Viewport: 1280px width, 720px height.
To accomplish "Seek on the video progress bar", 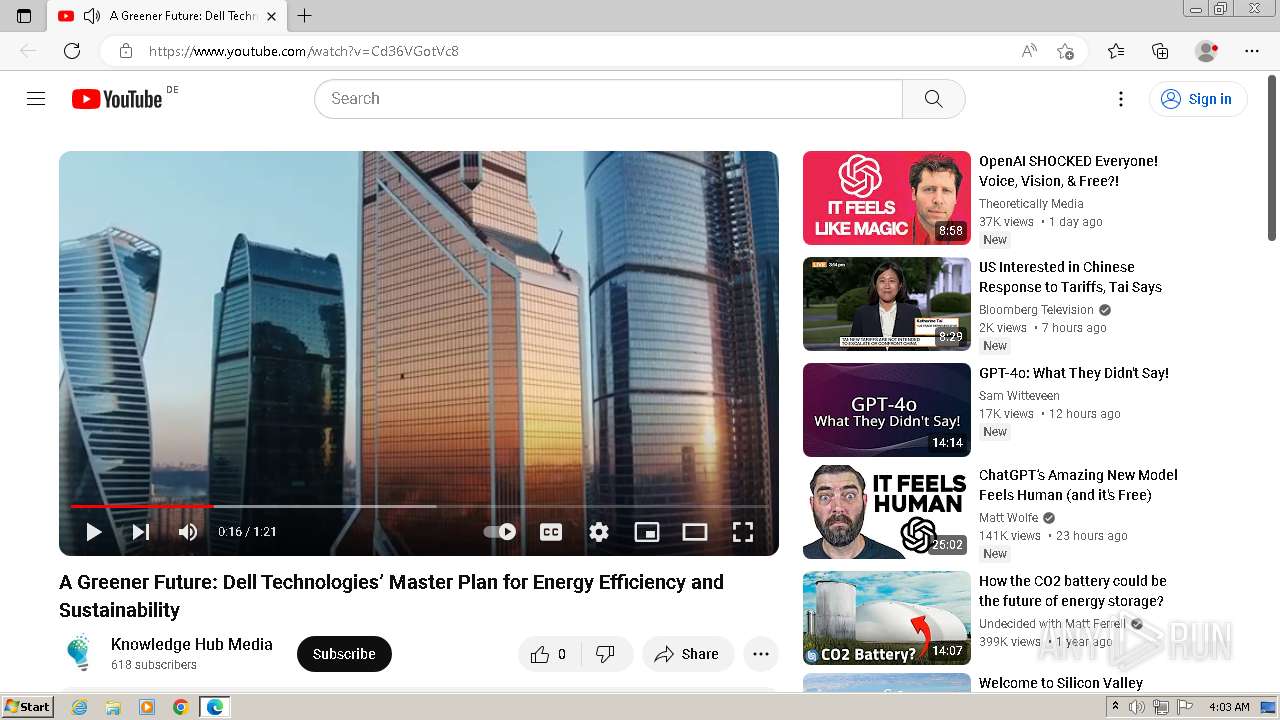I will coord(419,506).
